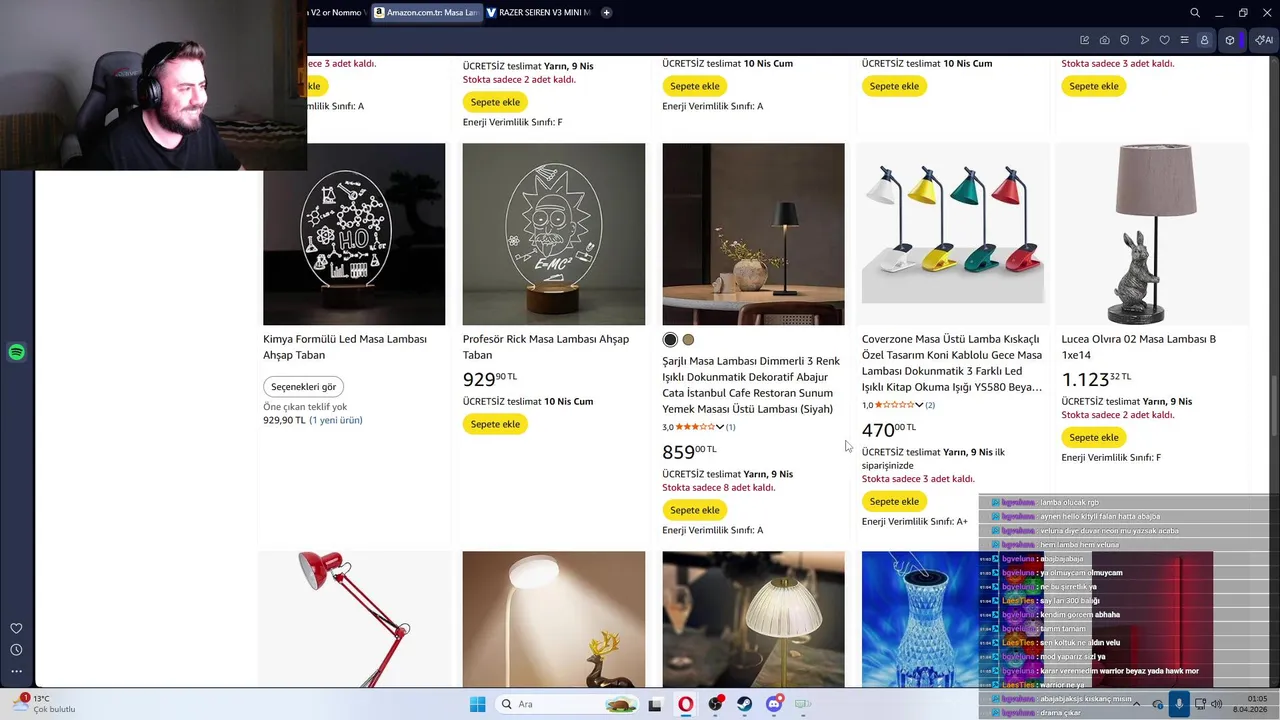Expand the 1,0 star rating dropdown for the Coverzone lamp
This screenshot has height=720, width=1280.
click(x=919, y=405)
